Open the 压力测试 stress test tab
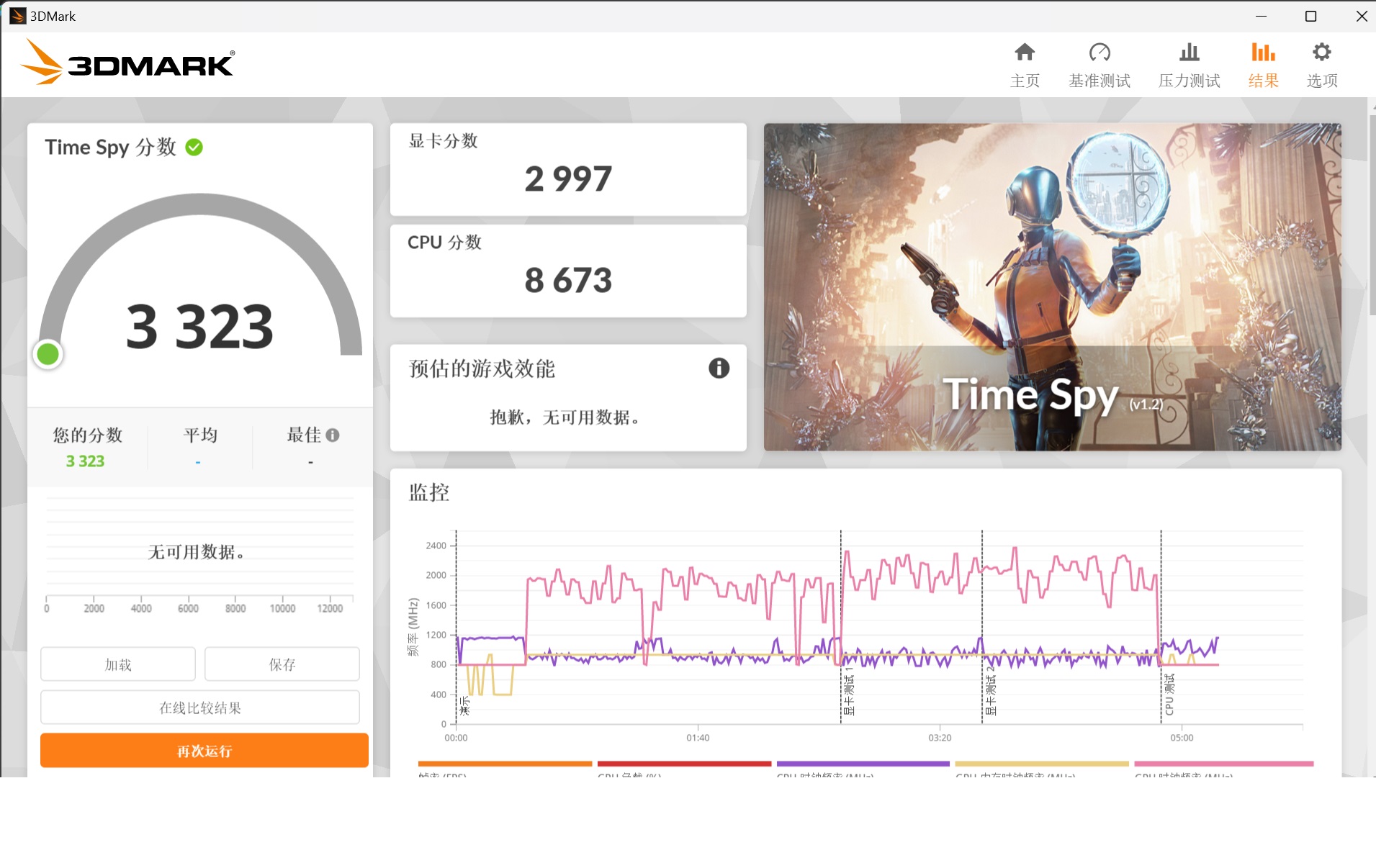 point(1189,65)
